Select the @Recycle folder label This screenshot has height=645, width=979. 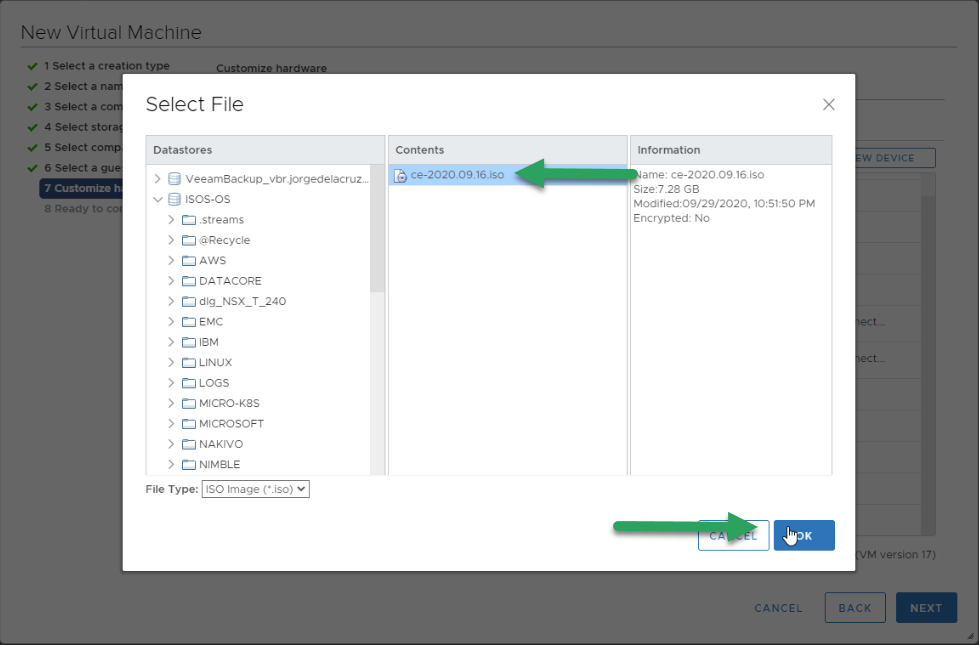[224, 240]
